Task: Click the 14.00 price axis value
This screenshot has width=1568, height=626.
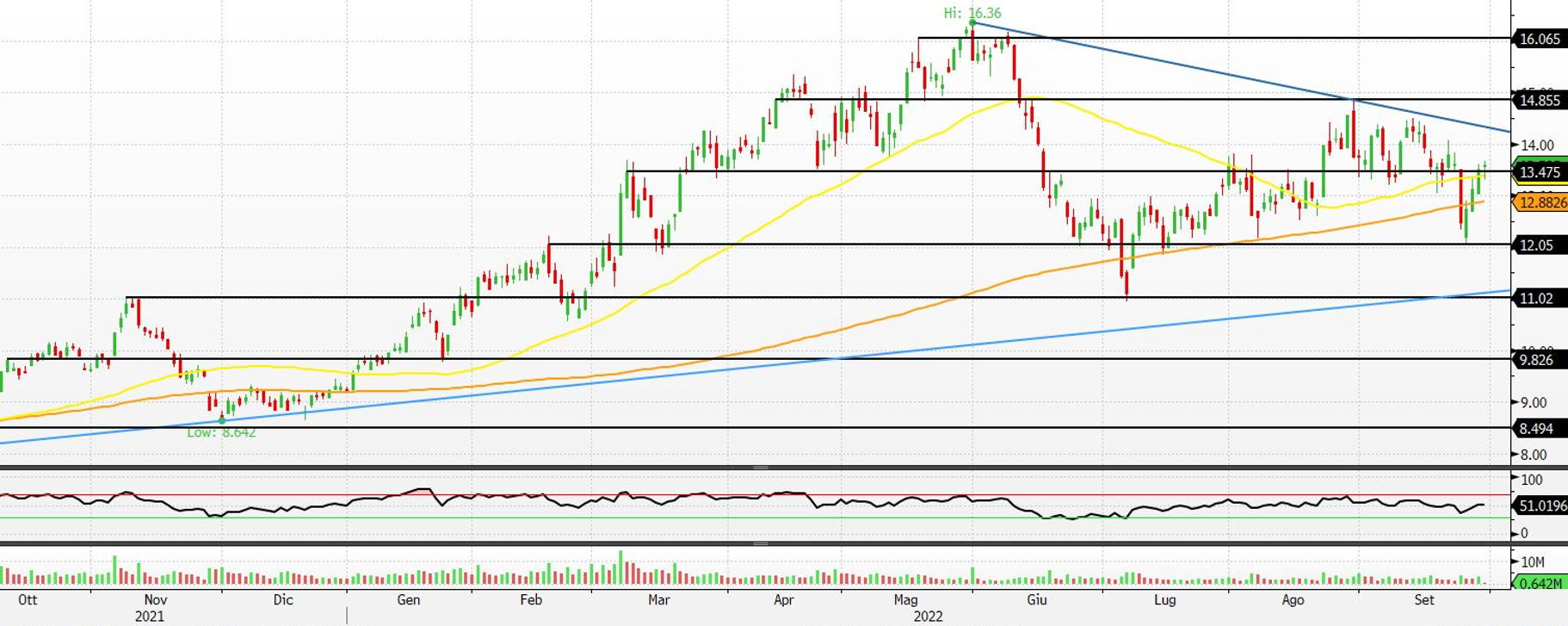Action: (x=1537, y=146)
